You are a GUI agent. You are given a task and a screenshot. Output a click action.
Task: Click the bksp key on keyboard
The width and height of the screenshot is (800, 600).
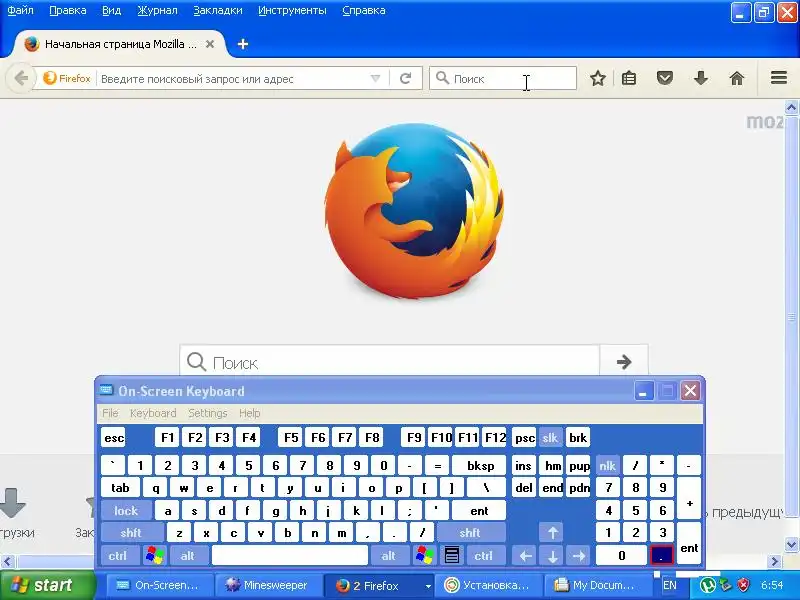pos(481,465)
